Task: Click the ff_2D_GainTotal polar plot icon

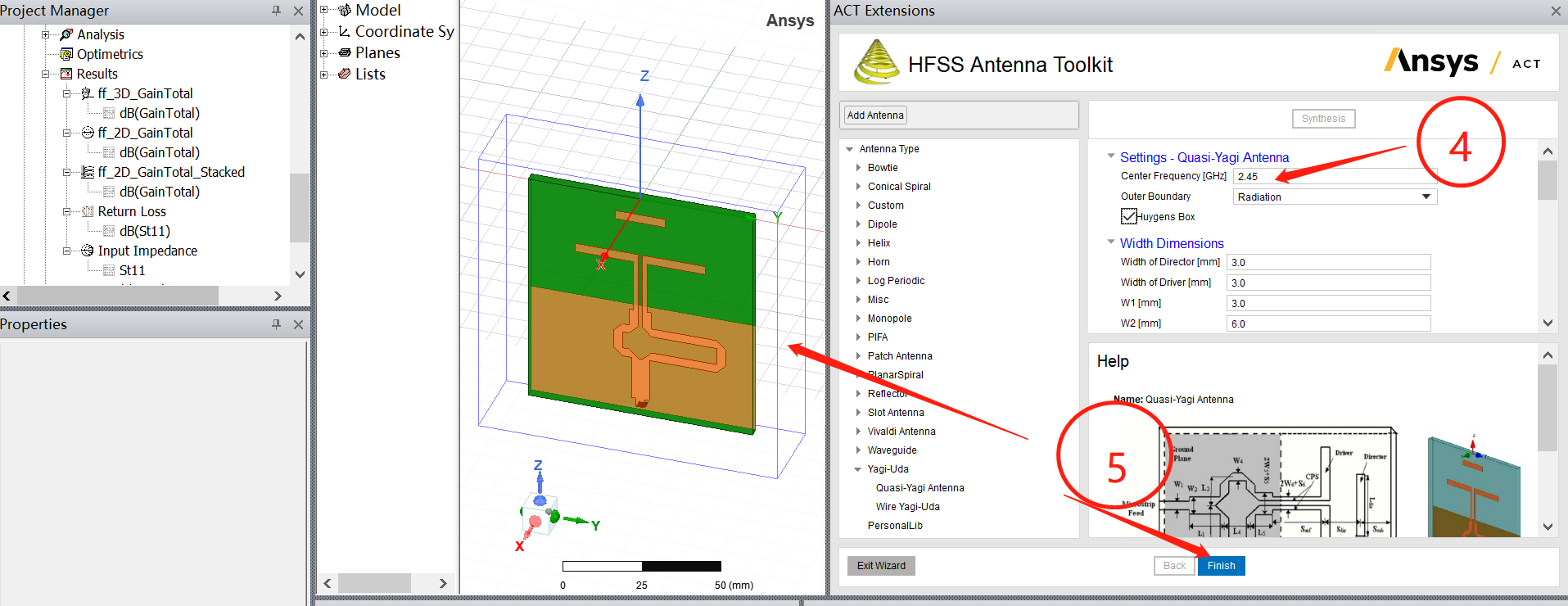Action: tap(88, 133)
